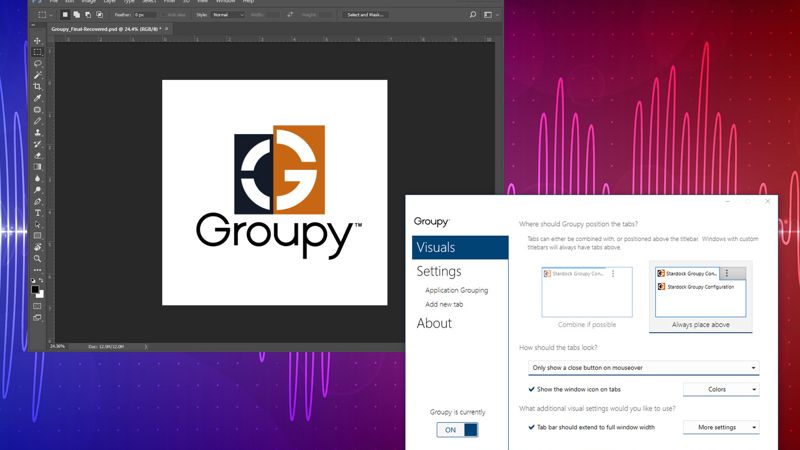Click the foreground color swatch
800x450 pixels.
click(35, 289)
